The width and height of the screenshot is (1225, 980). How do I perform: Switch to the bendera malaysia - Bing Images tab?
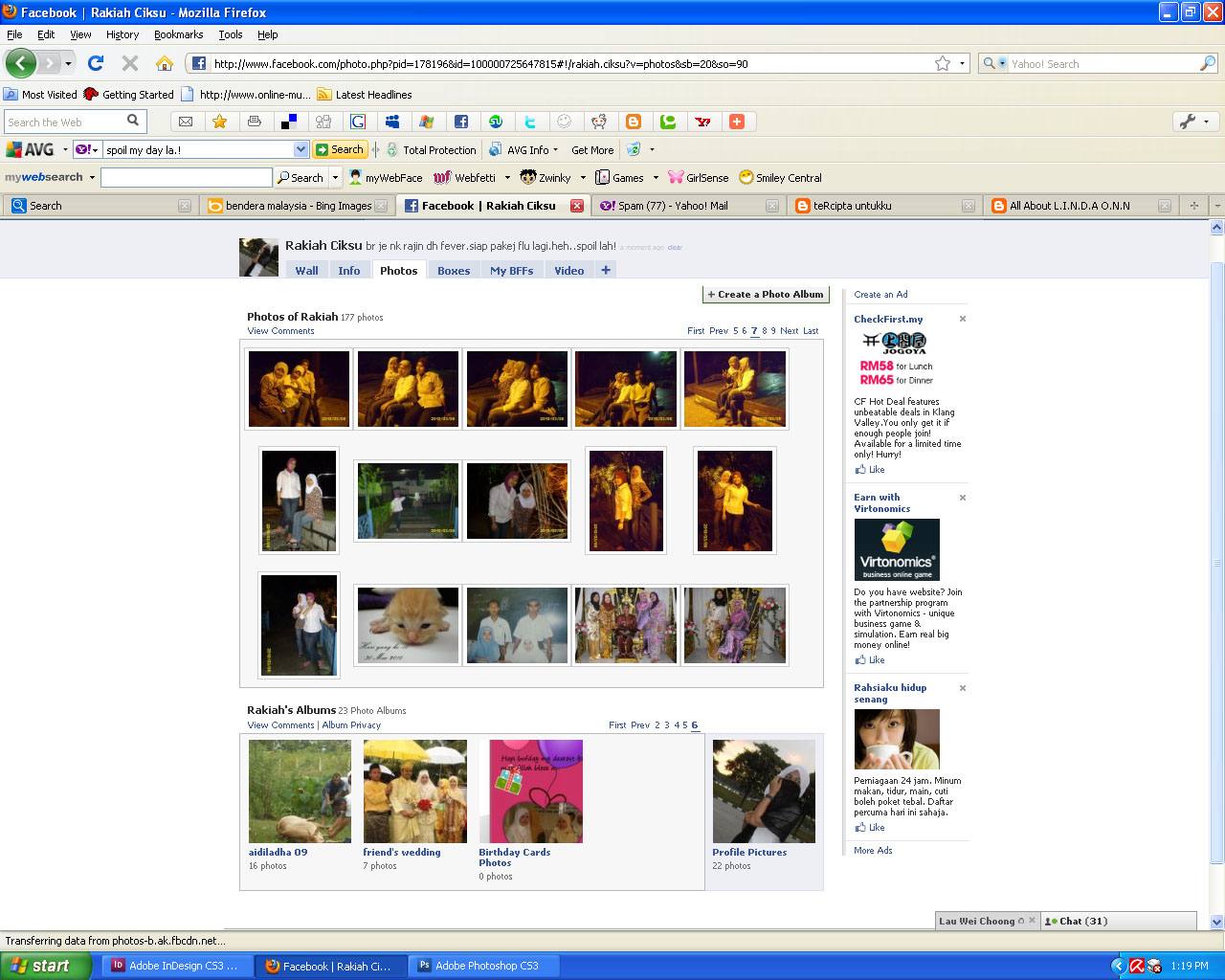[298, 206]
